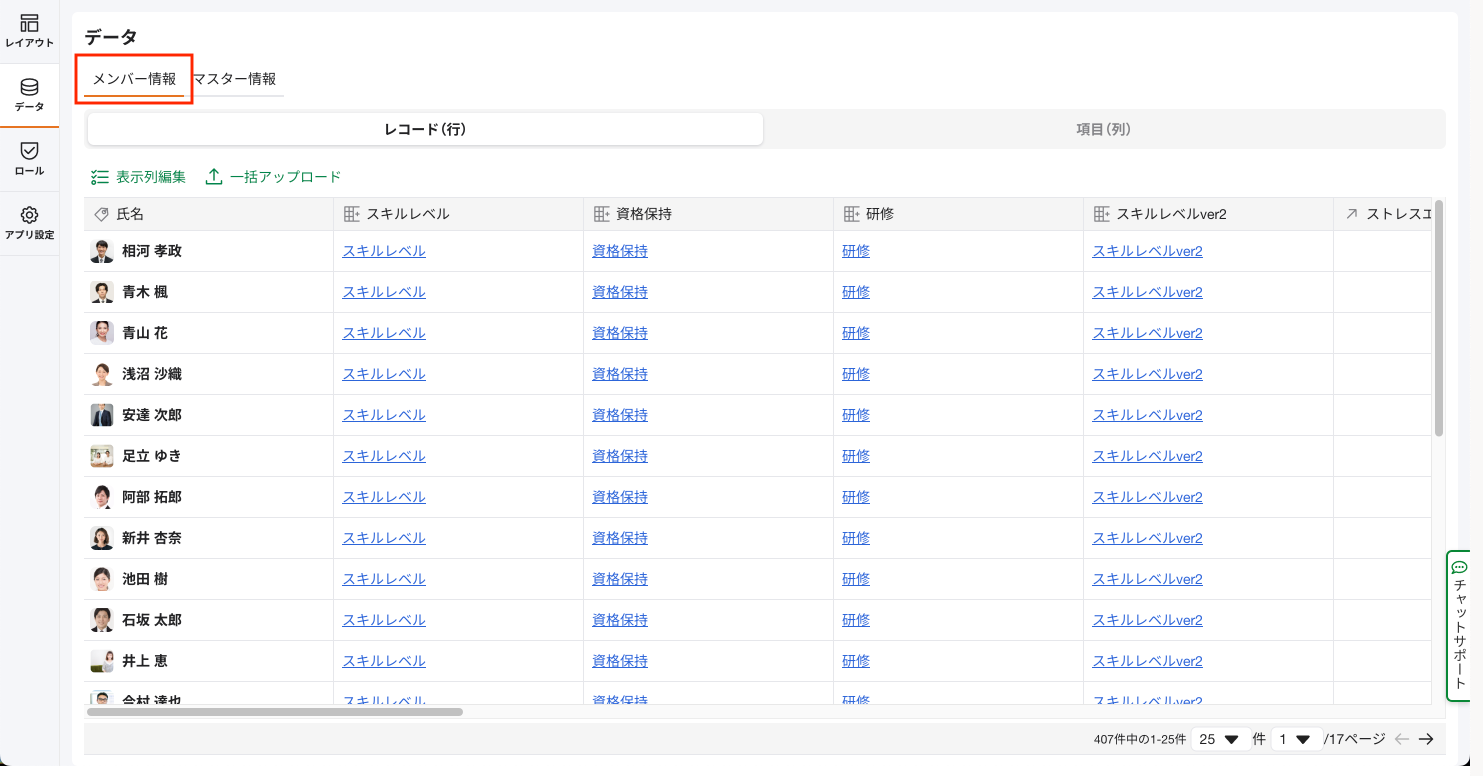
Task: Click 安達 次郎's profile photo
Action: [102, 415]
